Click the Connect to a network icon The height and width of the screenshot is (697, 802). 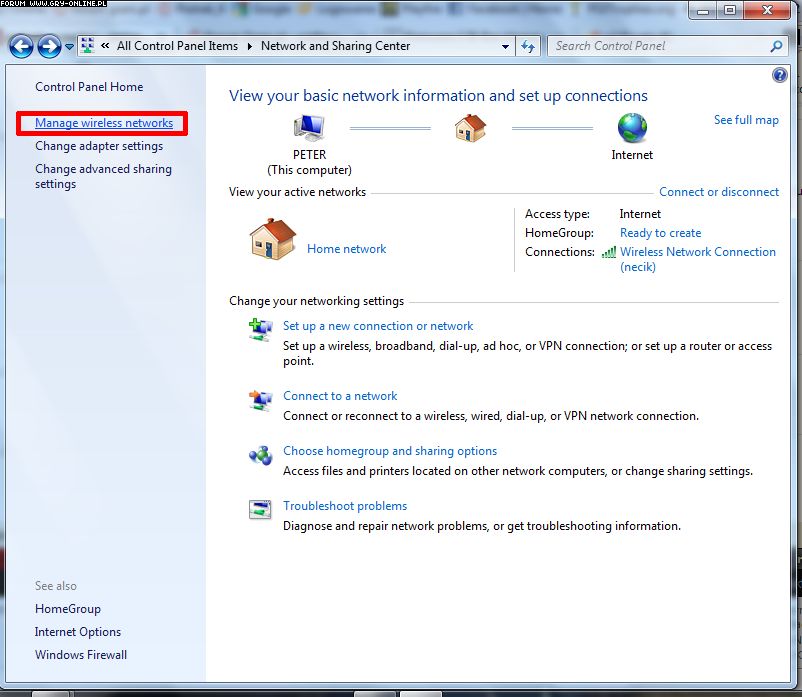coord(260,399)
